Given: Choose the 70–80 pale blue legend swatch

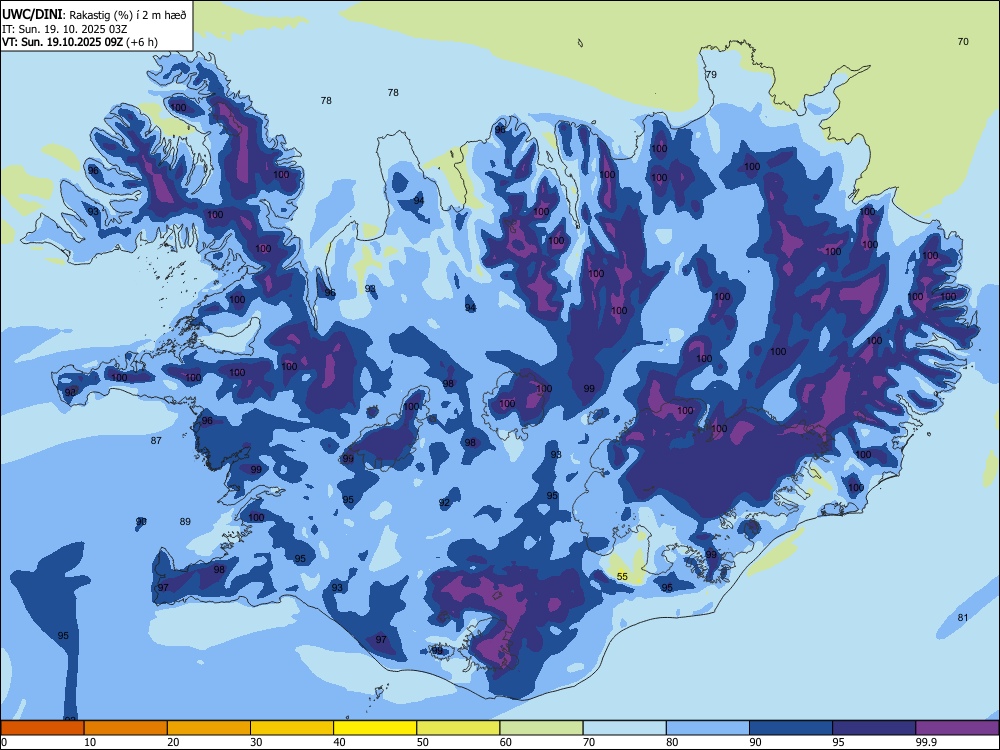Looking at the screenshot, I should (625, 728).
